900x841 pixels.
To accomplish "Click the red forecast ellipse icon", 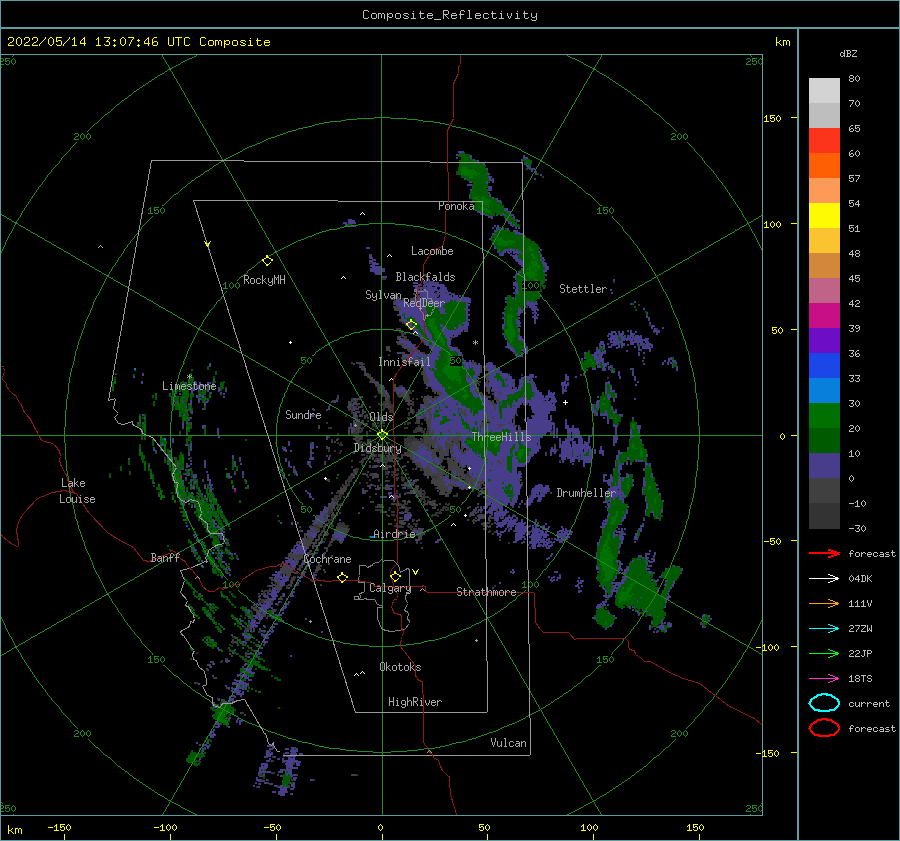I will click(x=824, y=728).
